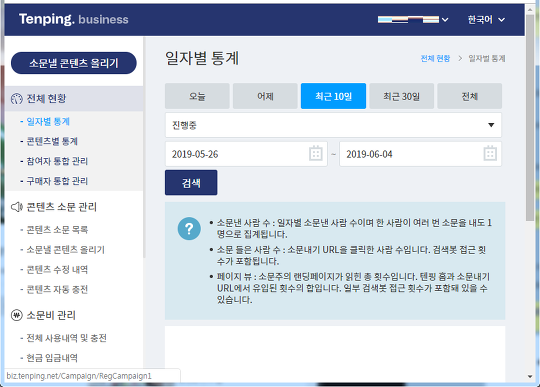Open 콘텐츠 자동 충전 in the sidebar
540x387 pixels.
[x=57, y=289]
